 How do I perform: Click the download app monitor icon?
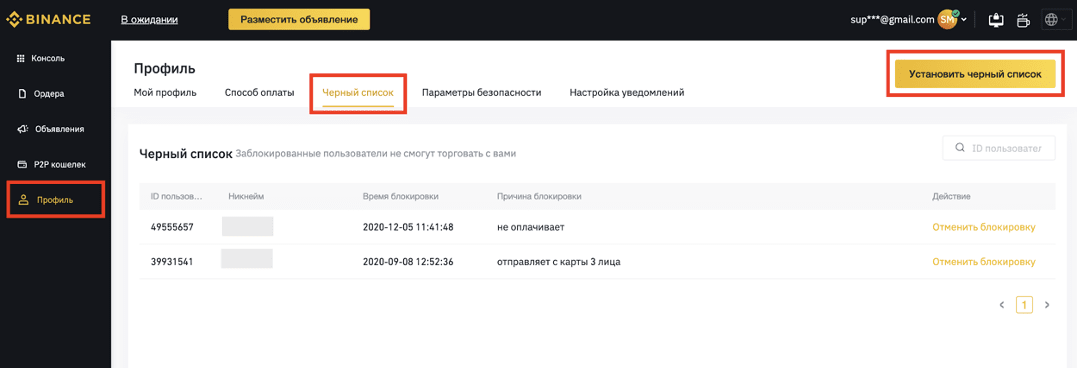(996, 20)
